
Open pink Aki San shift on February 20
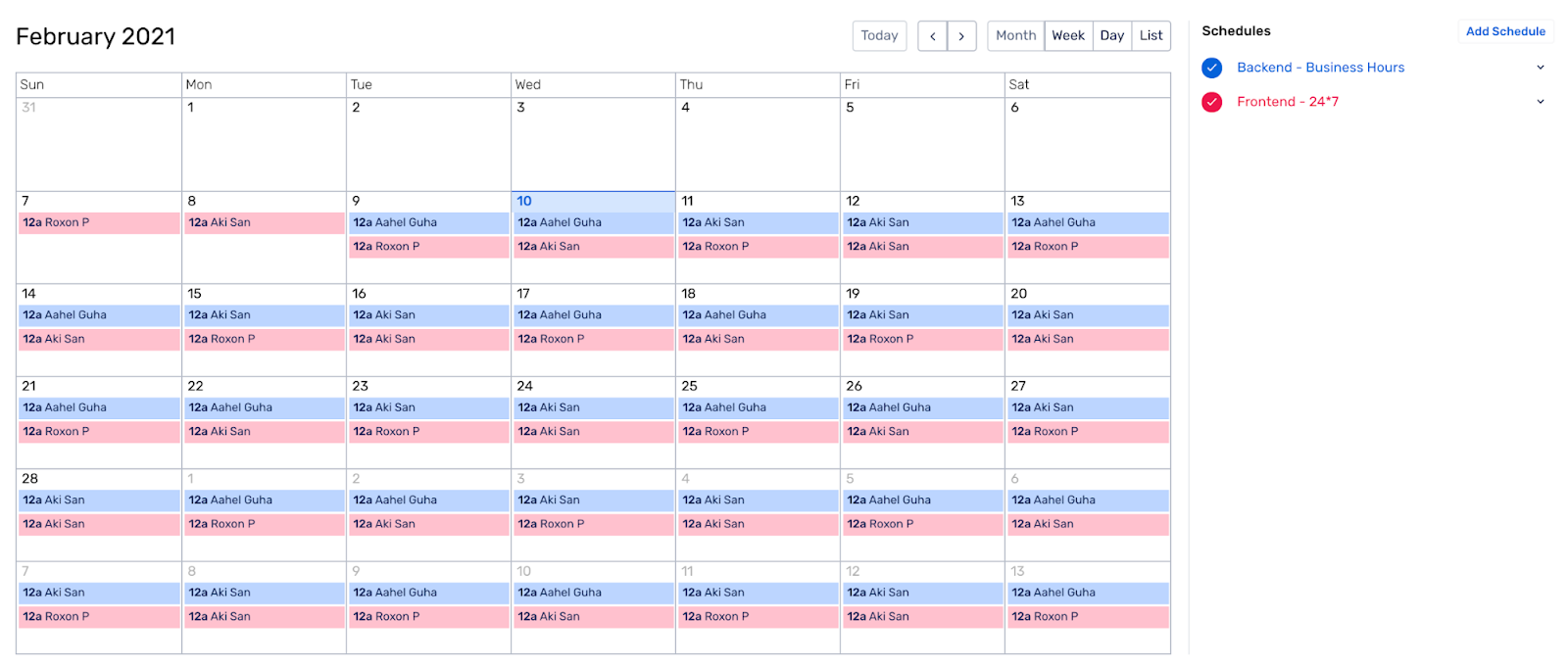click(x=1088, y=339)
